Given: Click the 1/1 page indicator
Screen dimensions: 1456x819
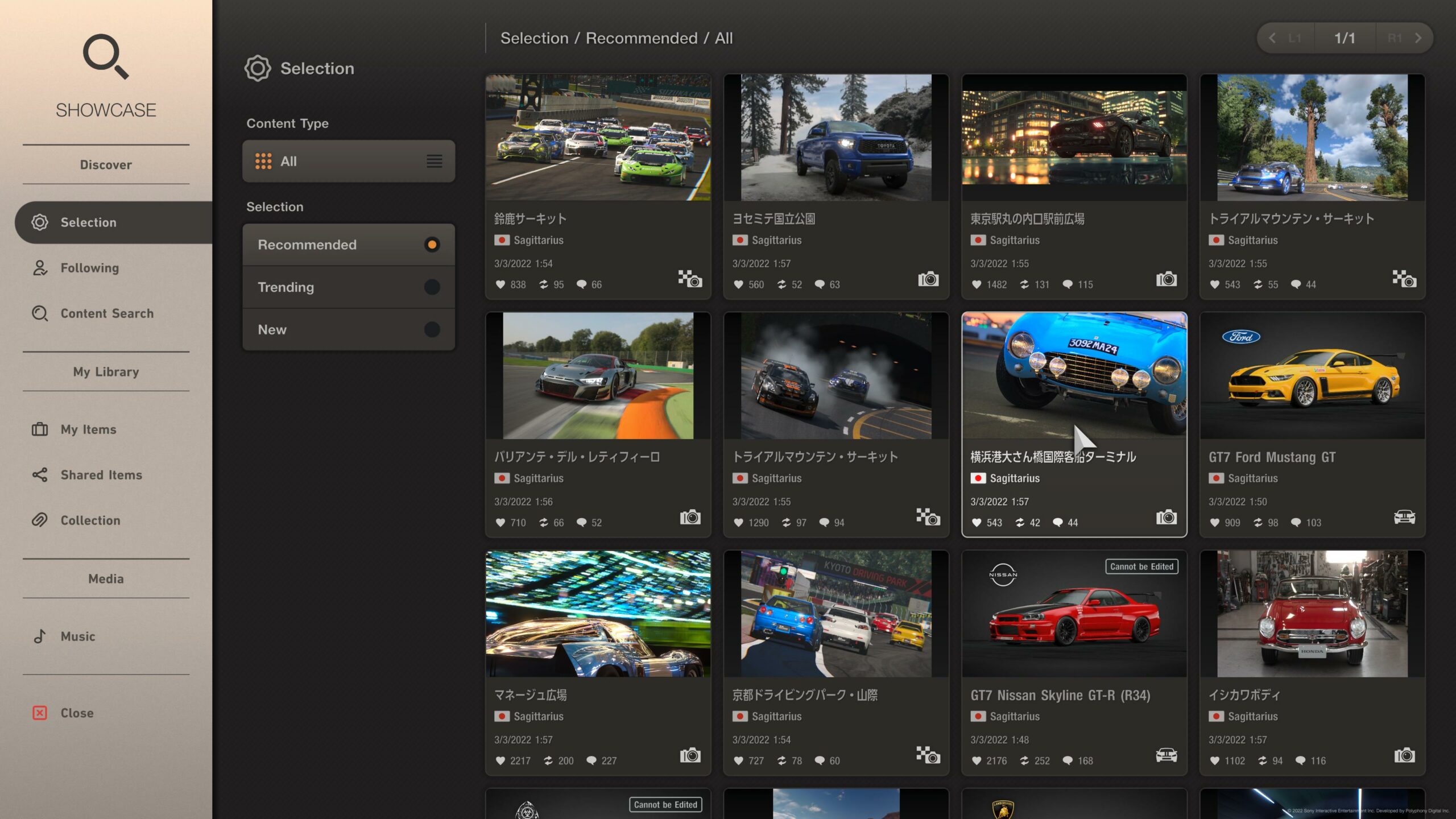Looking at the screenshot, I should pos(1345,38).
